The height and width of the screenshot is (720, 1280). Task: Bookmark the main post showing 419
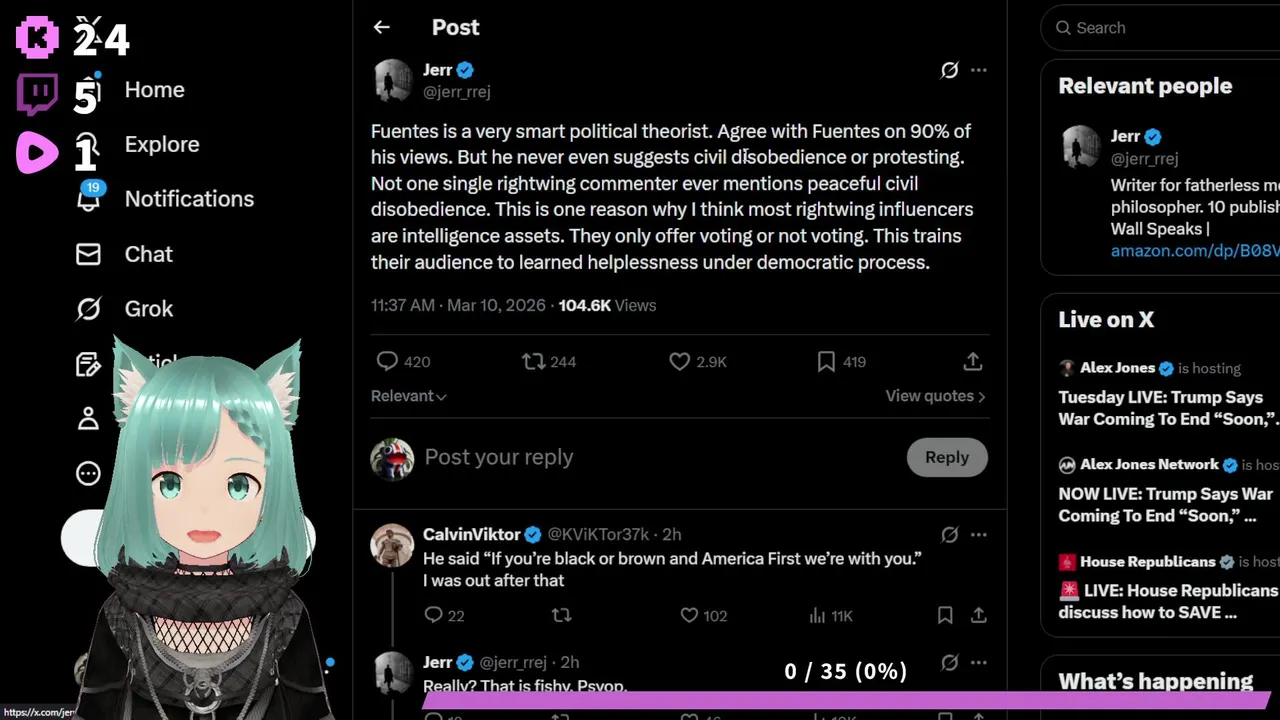point(826,362)
